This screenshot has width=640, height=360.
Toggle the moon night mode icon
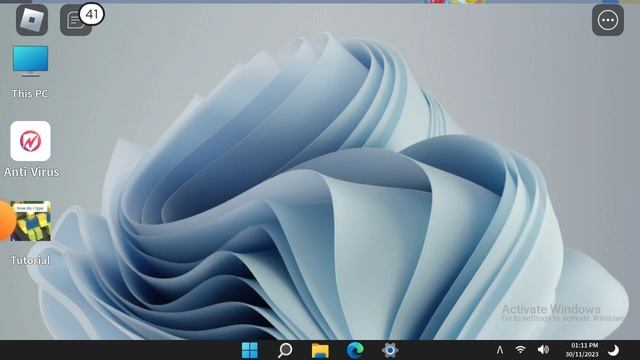tap(613, 350)
